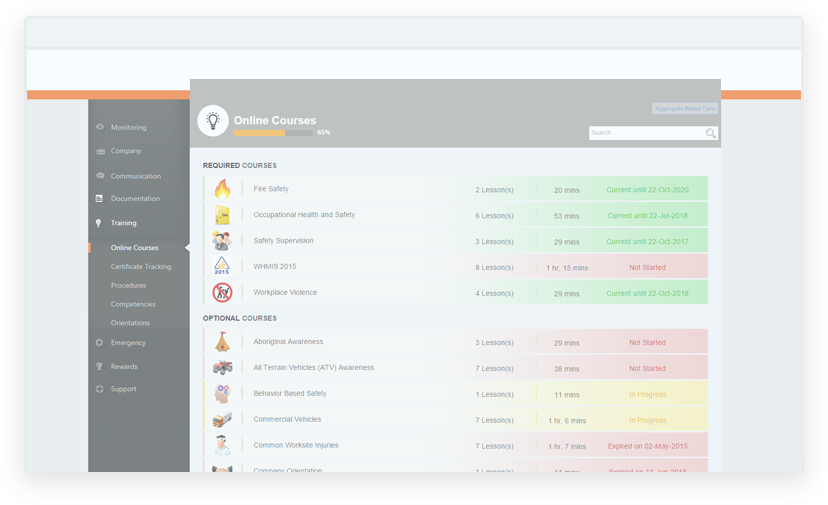This screenshot has width=828, height=505.
Task: Click the Communication speech bubble icon
Action: 100,176
